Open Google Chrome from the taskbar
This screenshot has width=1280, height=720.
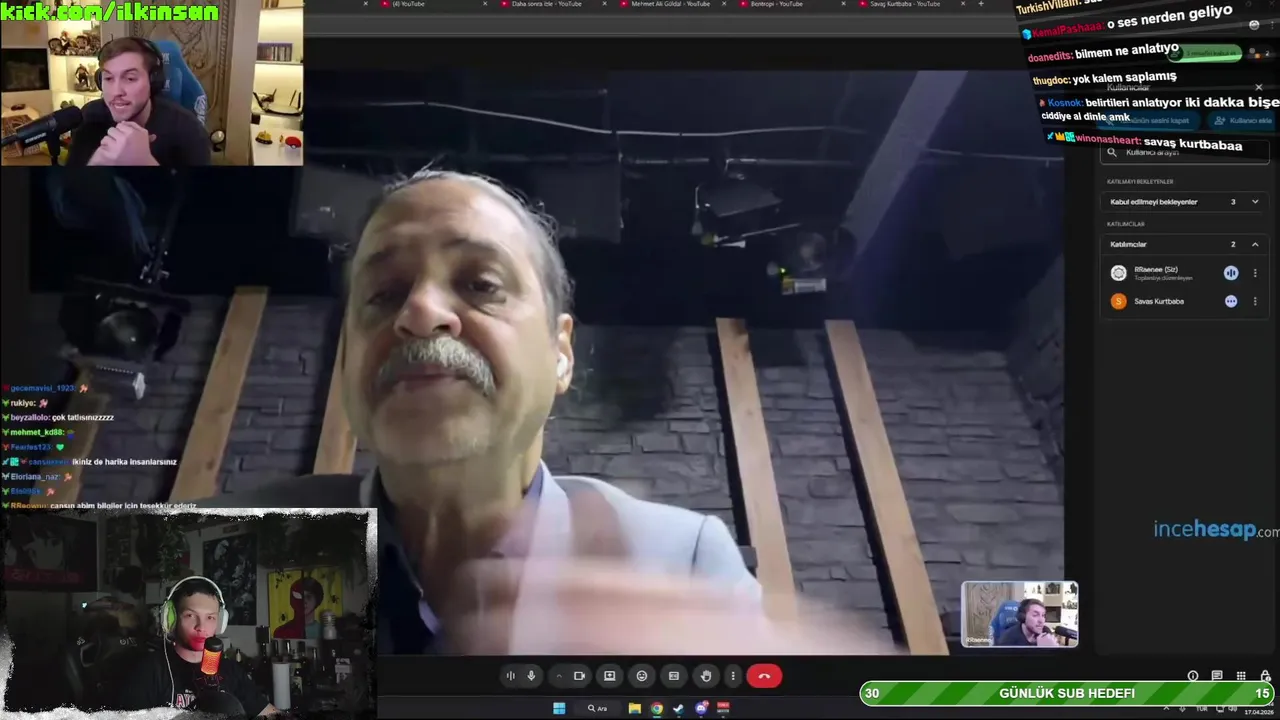(x=657, y=708)
